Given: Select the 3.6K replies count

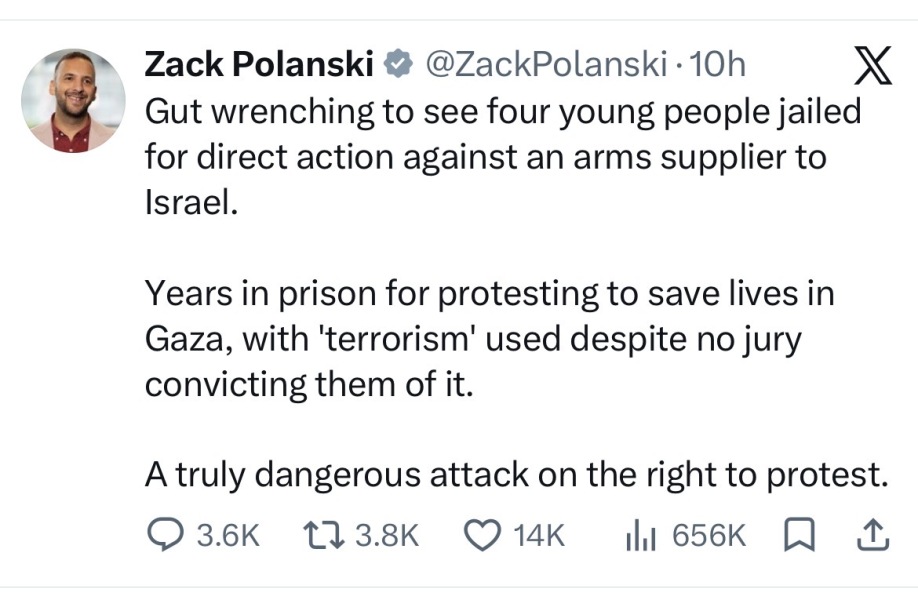Looking at the screenshot, I should 228,536.
